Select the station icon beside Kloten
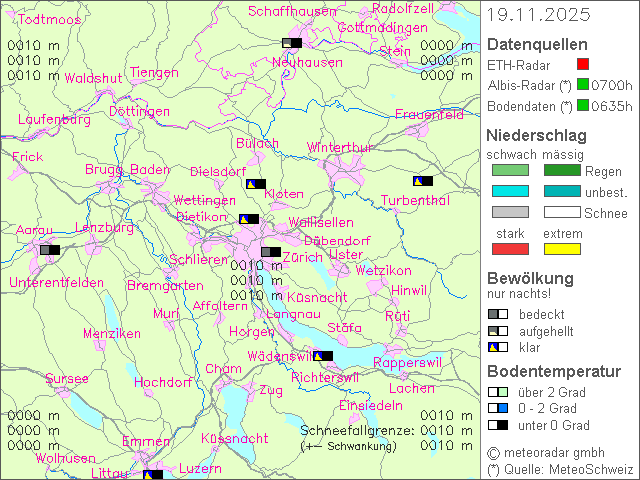This screenshot has height=480, width=640. [x=257, y=184]
